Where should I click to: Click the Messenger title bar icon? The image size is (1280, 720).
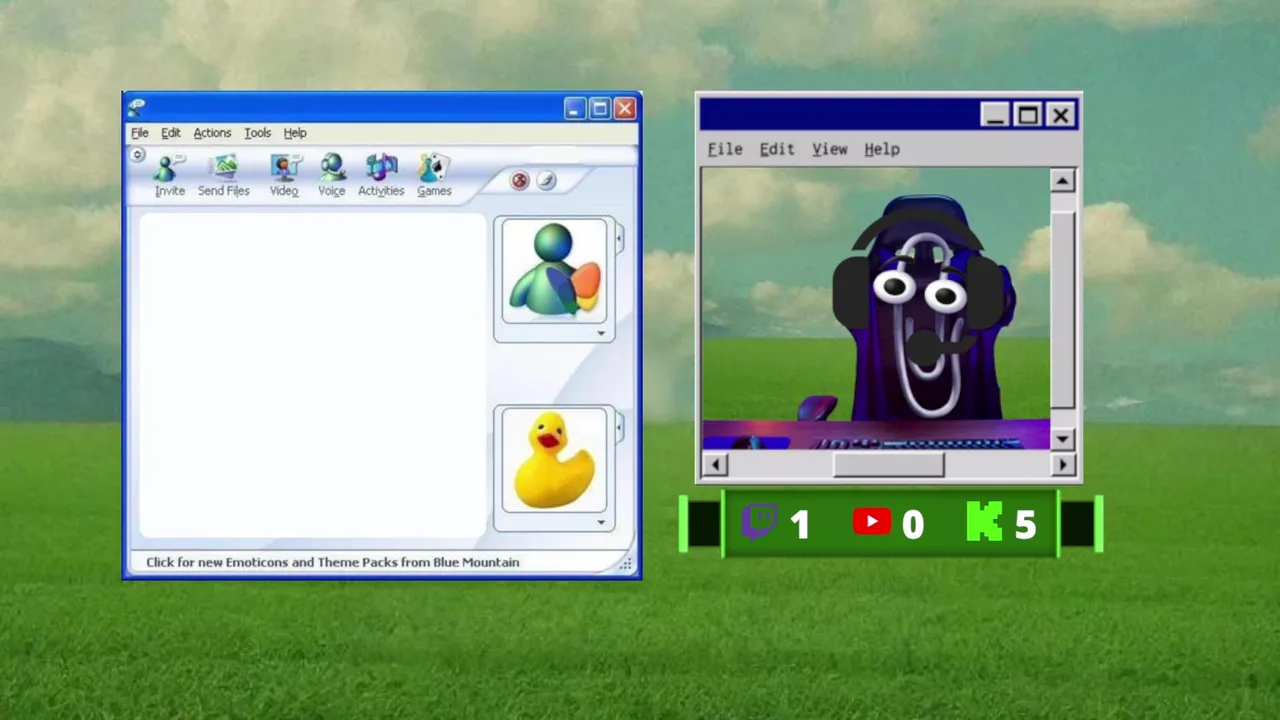137,108
